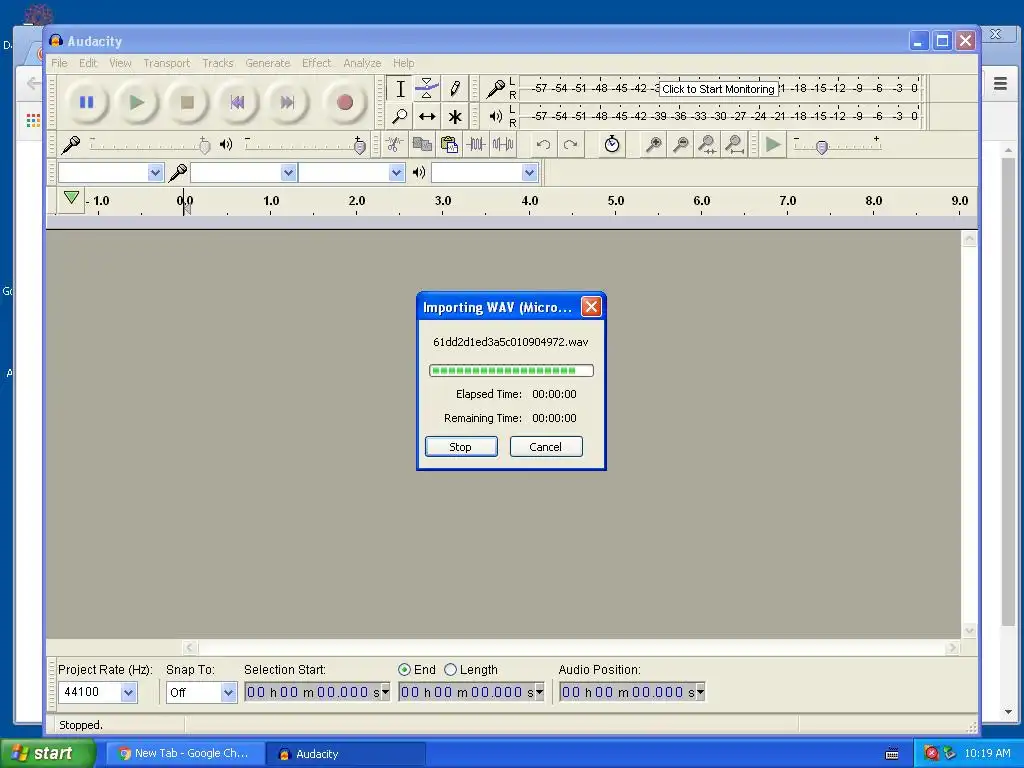Click the Fit Selection zoom icon
1024x768 pixels.
click(x=707, y=144)
